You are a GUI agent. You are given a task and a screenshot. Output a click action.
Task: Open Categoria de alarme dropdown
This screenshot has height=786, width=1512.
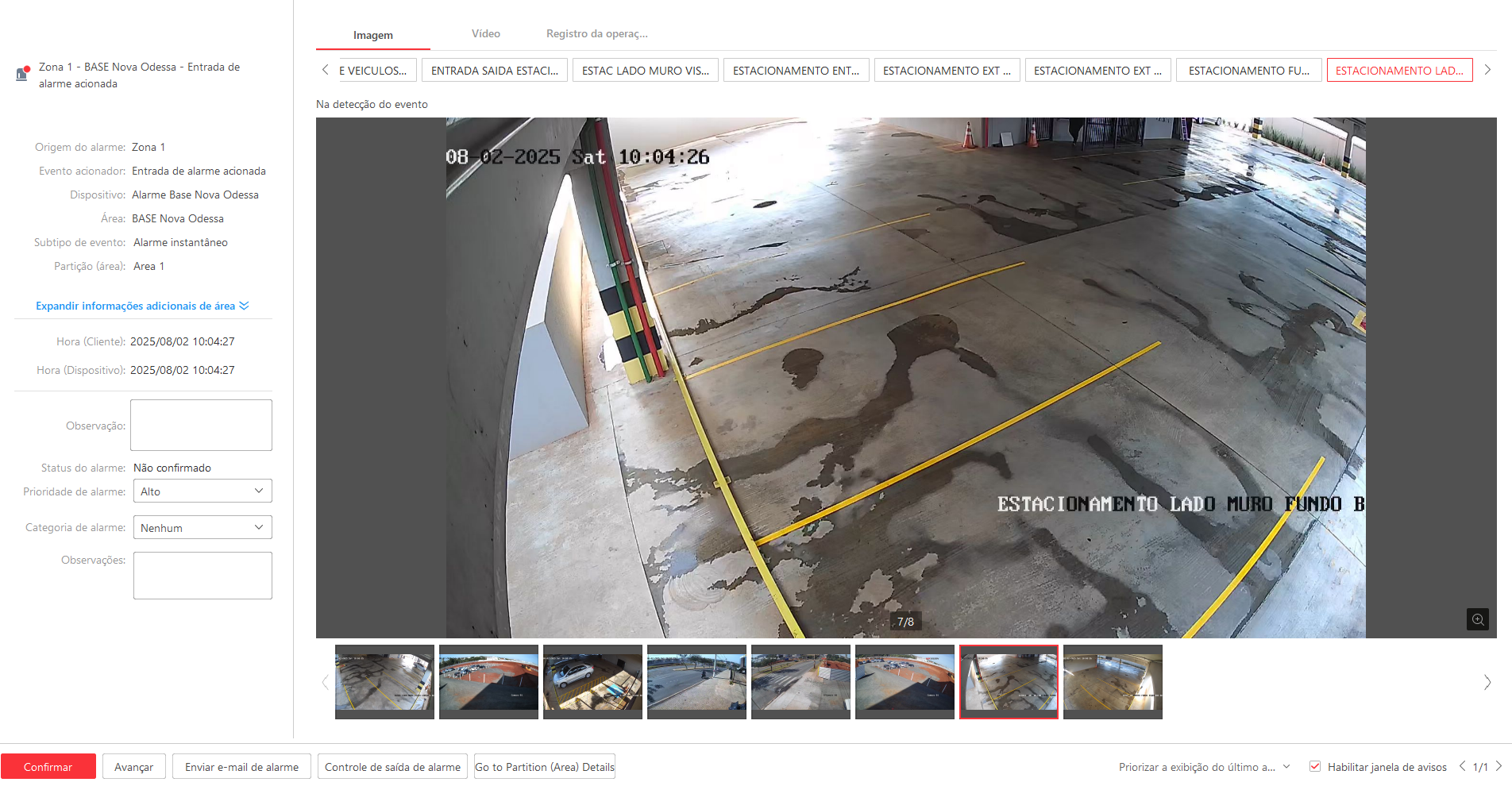[x=202, y=528]
